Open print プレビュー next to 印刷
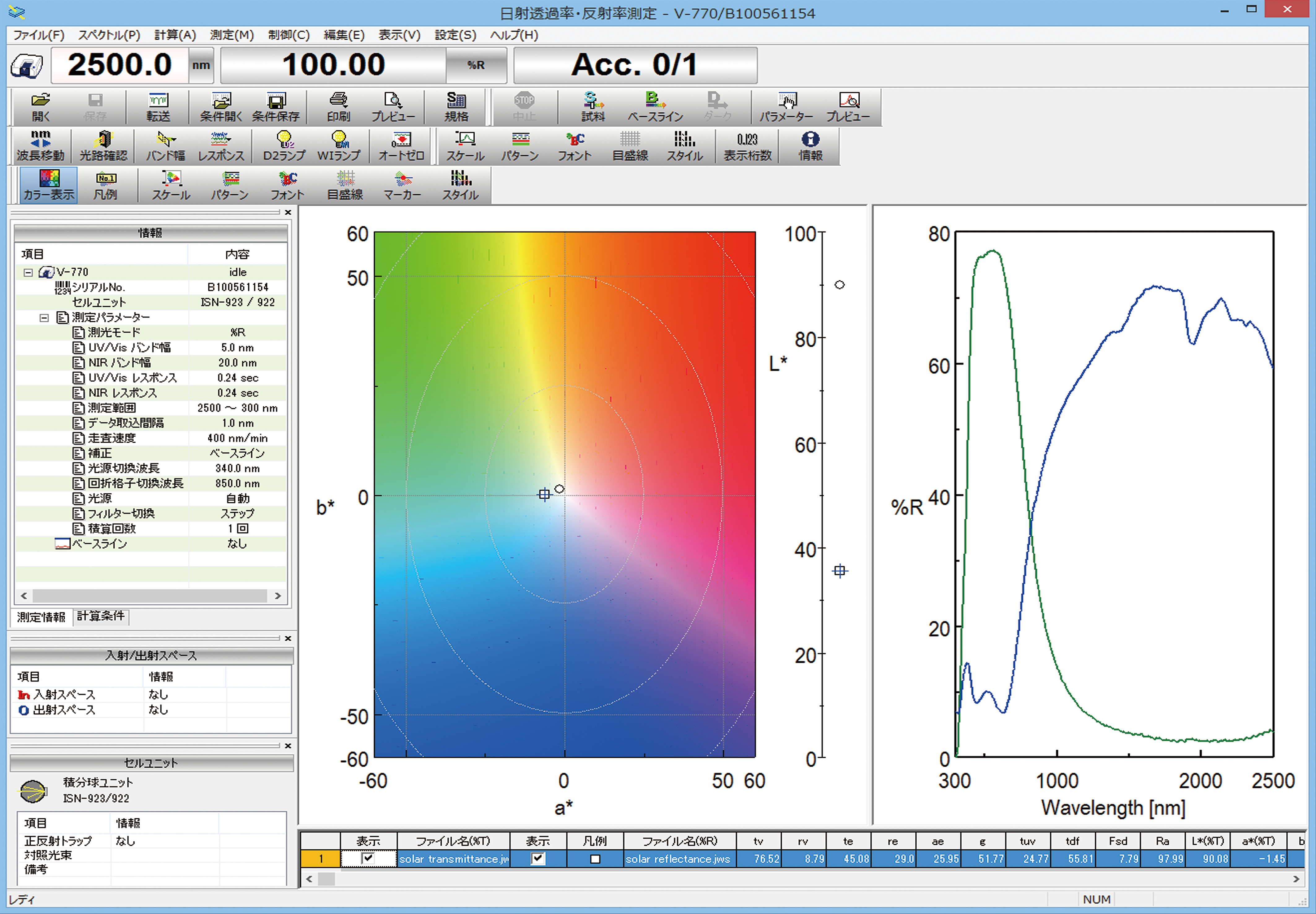The image size is (1316, 914). 393,107
